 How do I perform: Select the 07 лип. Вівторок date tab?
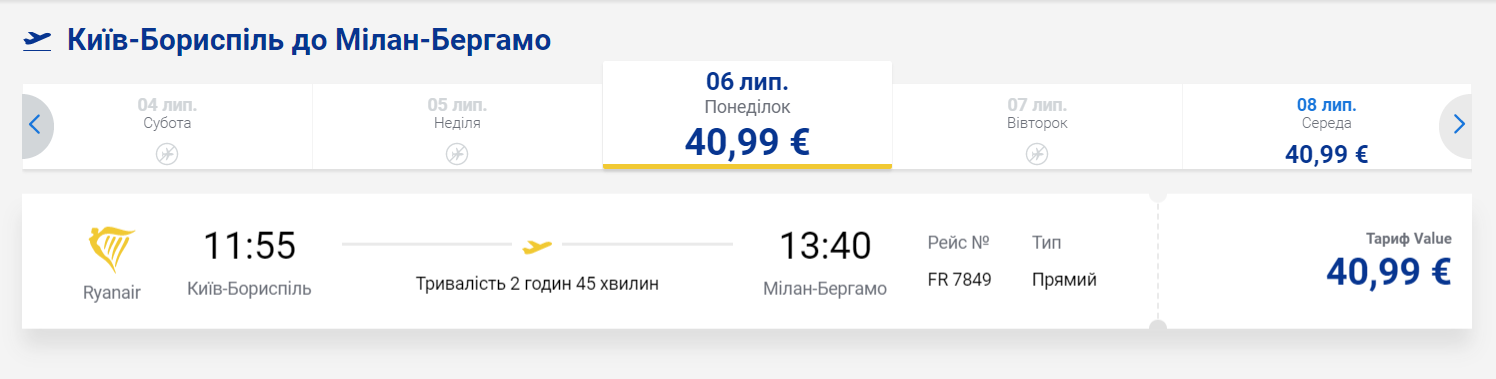click(x=1037, y=126)
